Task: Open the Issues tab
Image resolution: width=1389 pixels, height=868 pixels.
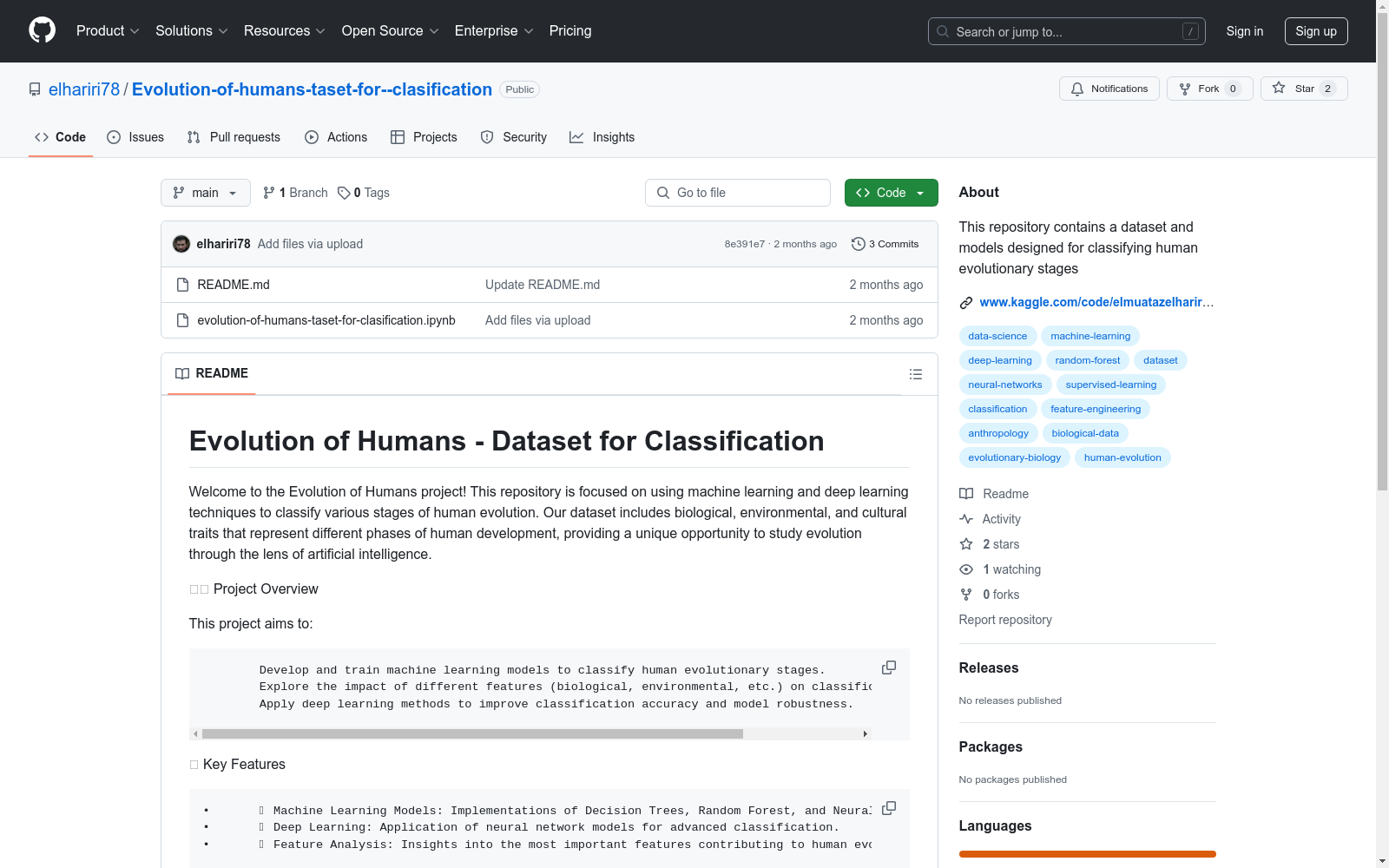Action: coord(135,137)
